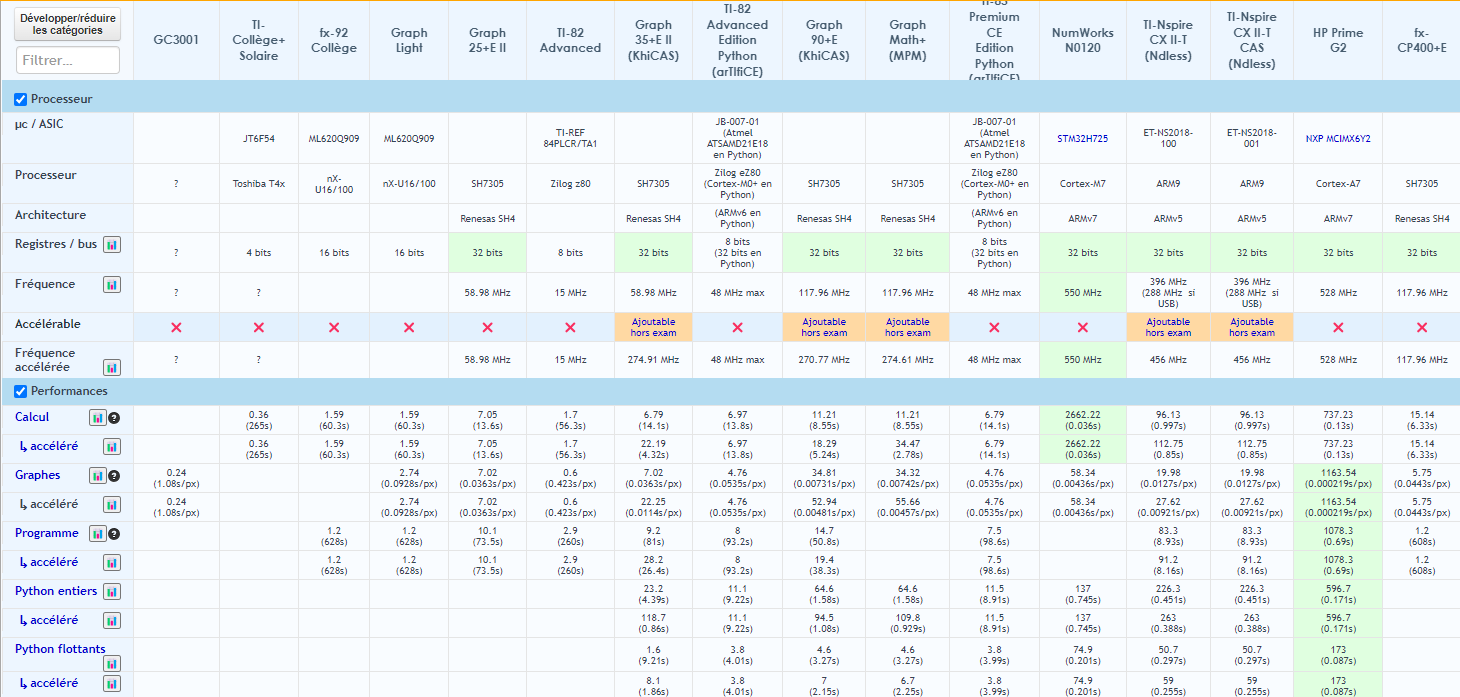Show the chart for Programme row

pos(98,534)
